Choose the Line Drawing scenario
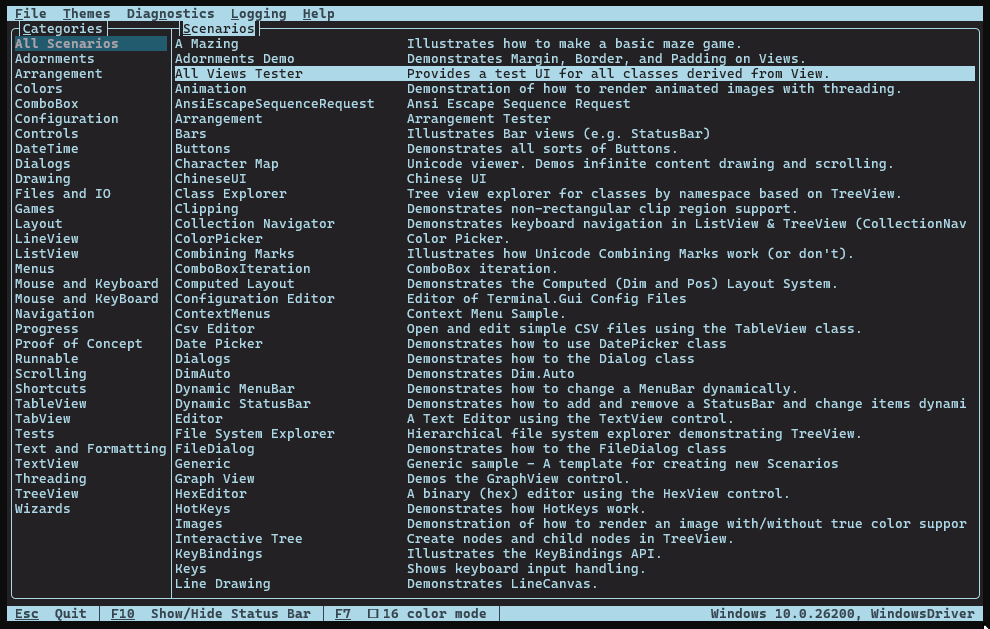Screen dimensions: 990x629 (x=222, y=584)
